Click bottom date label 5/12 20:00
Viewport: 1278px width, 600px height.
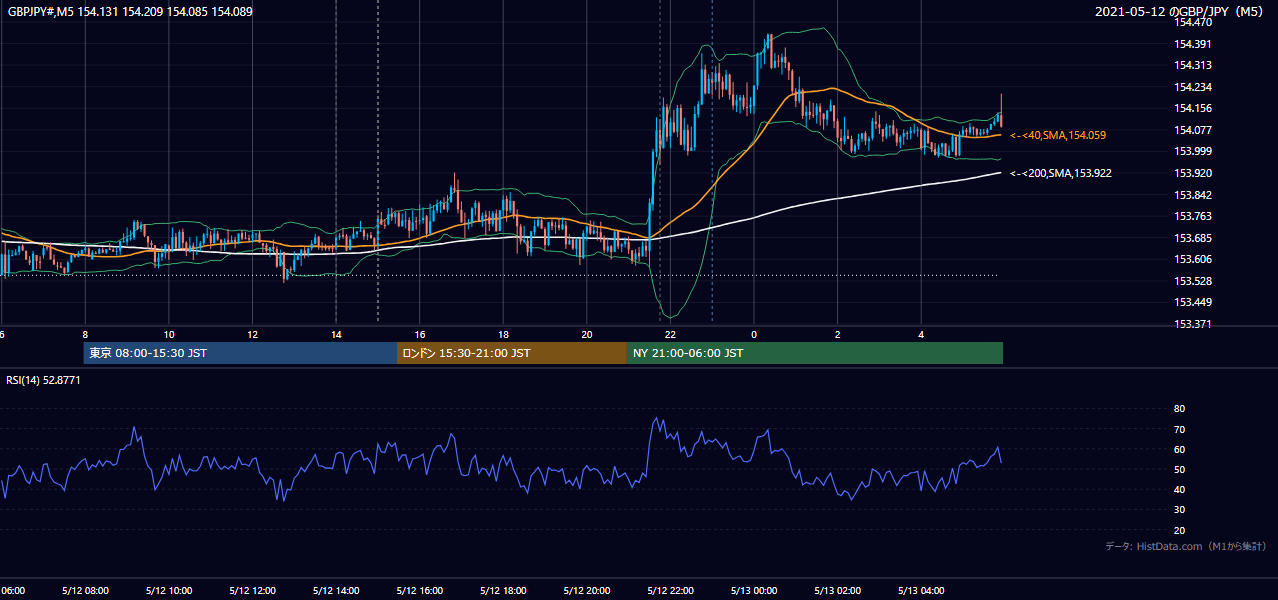click(x=588, y=591)
